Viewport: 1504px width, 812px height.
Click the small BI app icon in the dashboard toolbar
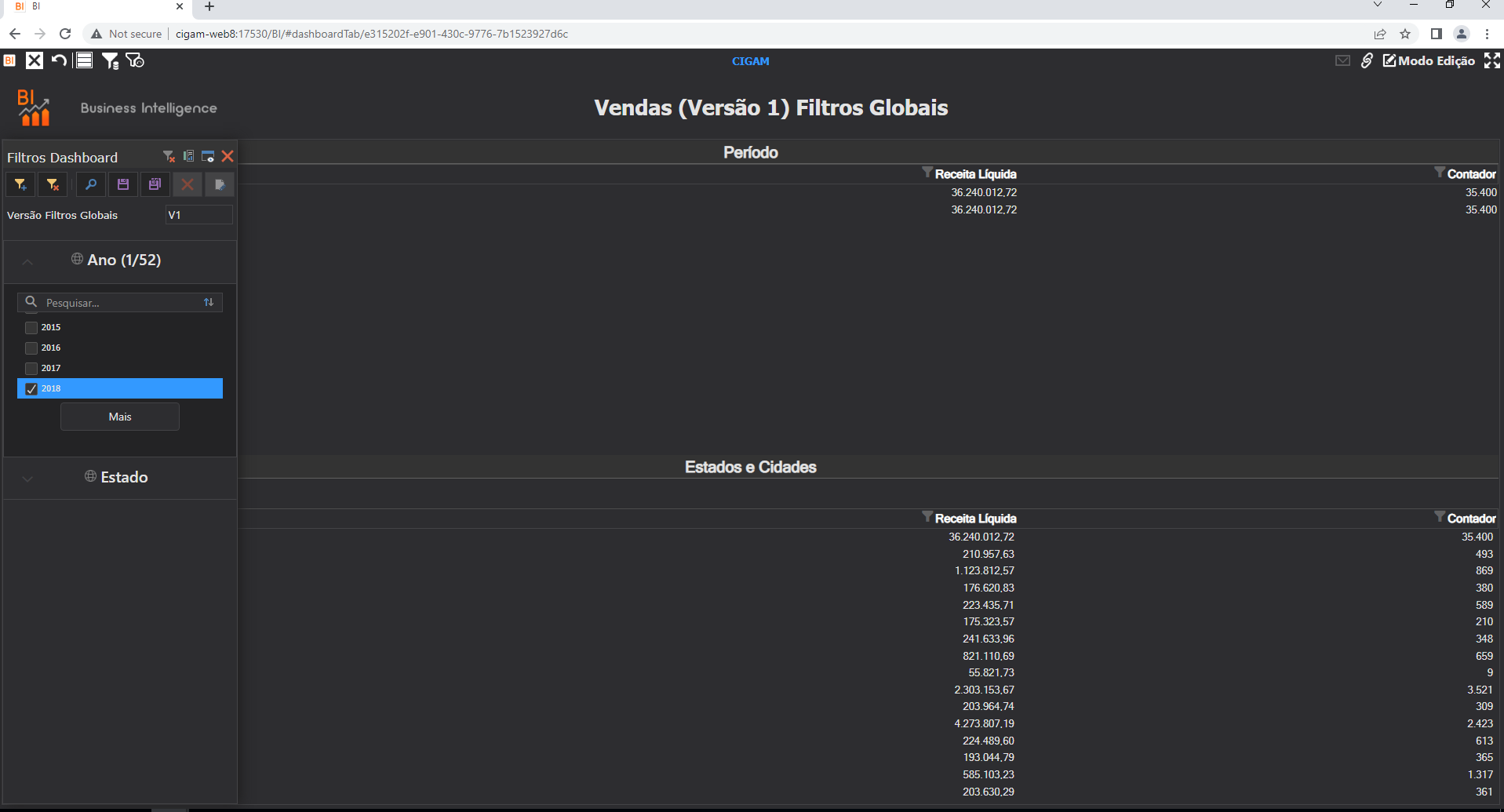click(9, 60)
